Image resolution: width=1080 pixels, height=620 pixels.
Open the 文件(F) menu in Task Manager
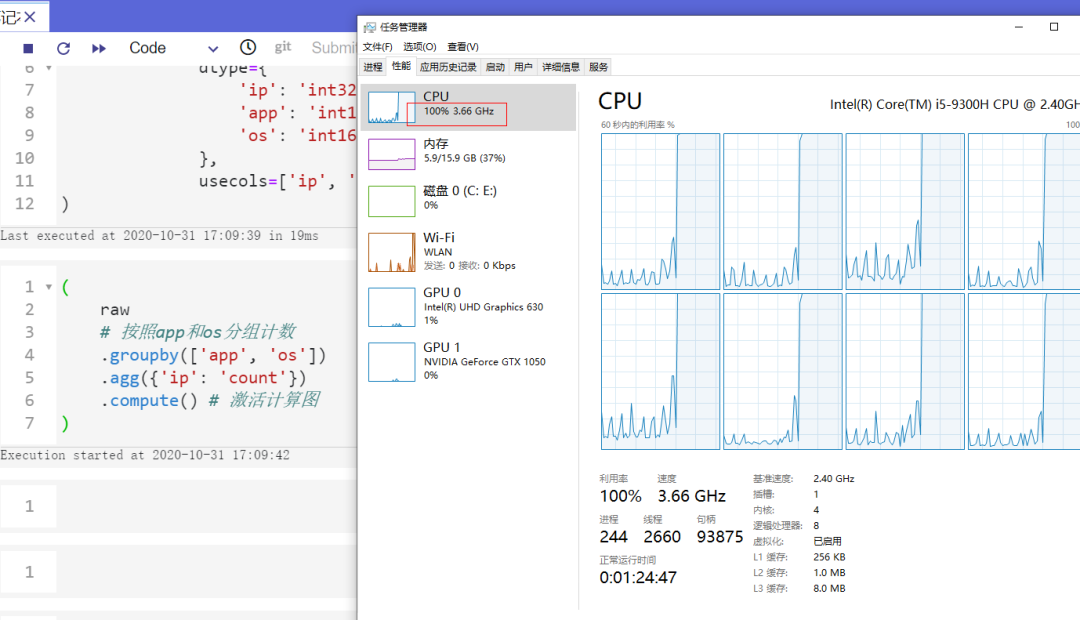click(377, 47)
